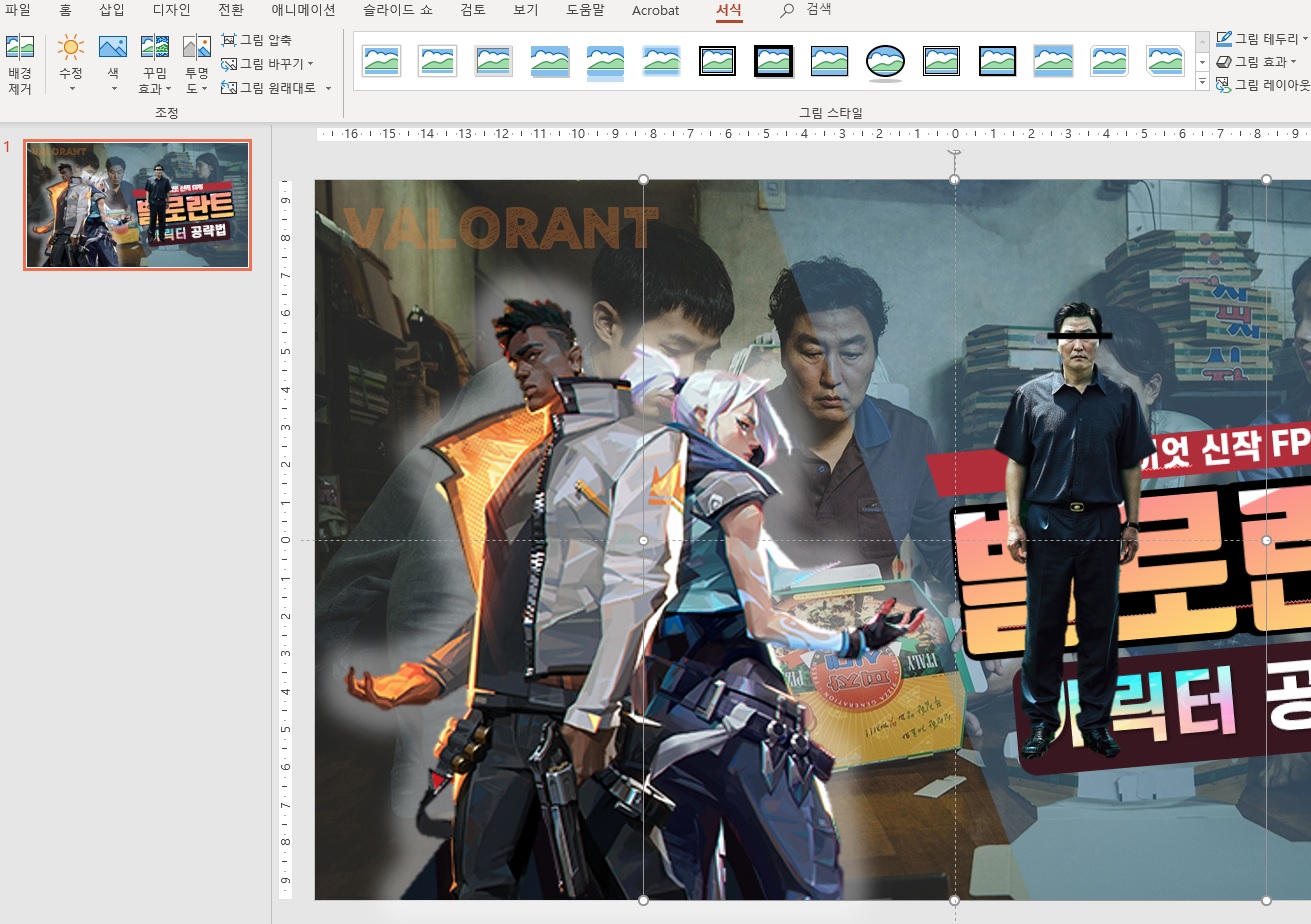Expand the 수정 dropdown arrow
Viewport: 1311px width, 924px height.
(x=71, y=89)
